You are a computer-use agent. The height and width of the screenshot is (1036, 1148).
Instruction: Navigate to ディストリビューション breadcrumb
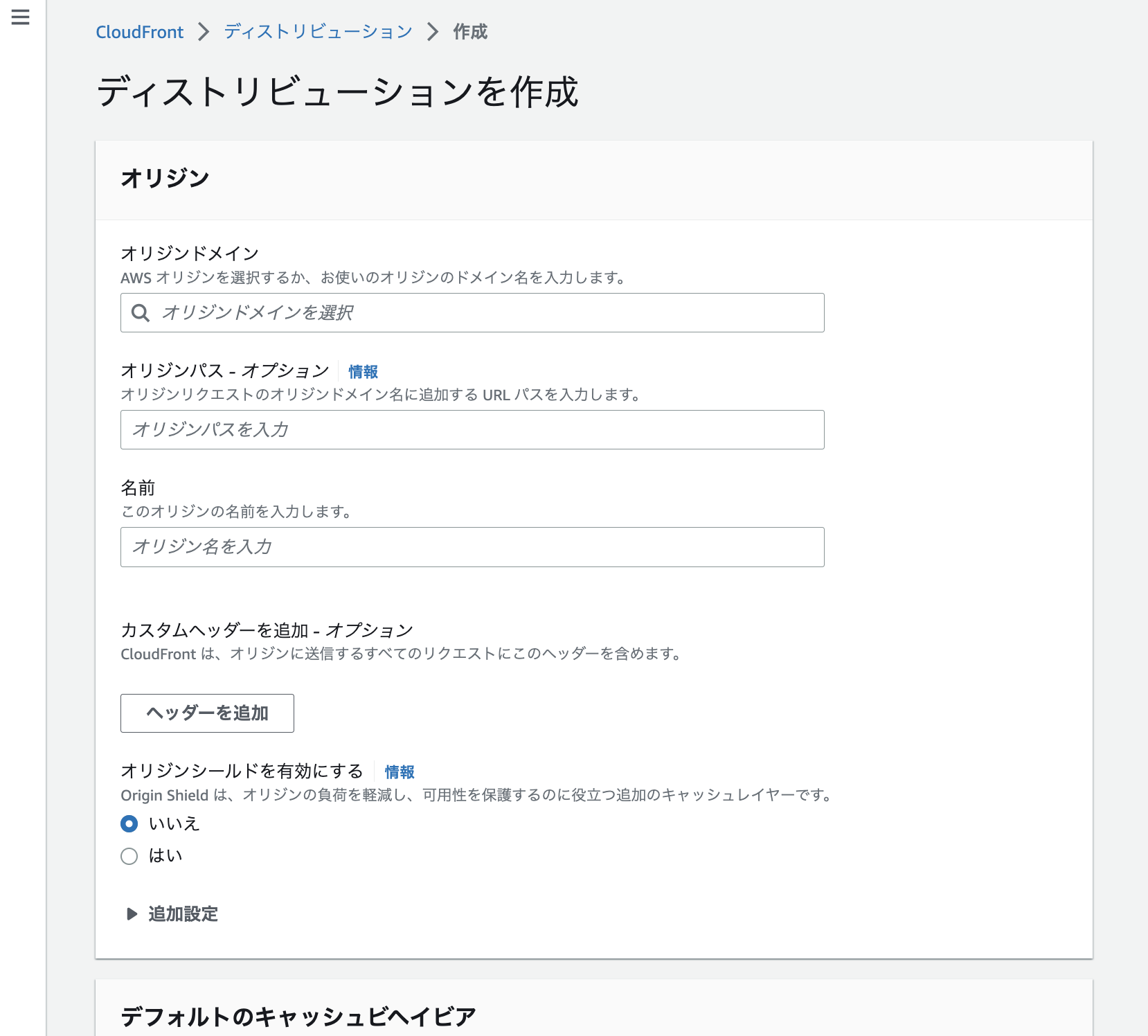[318, 32]
